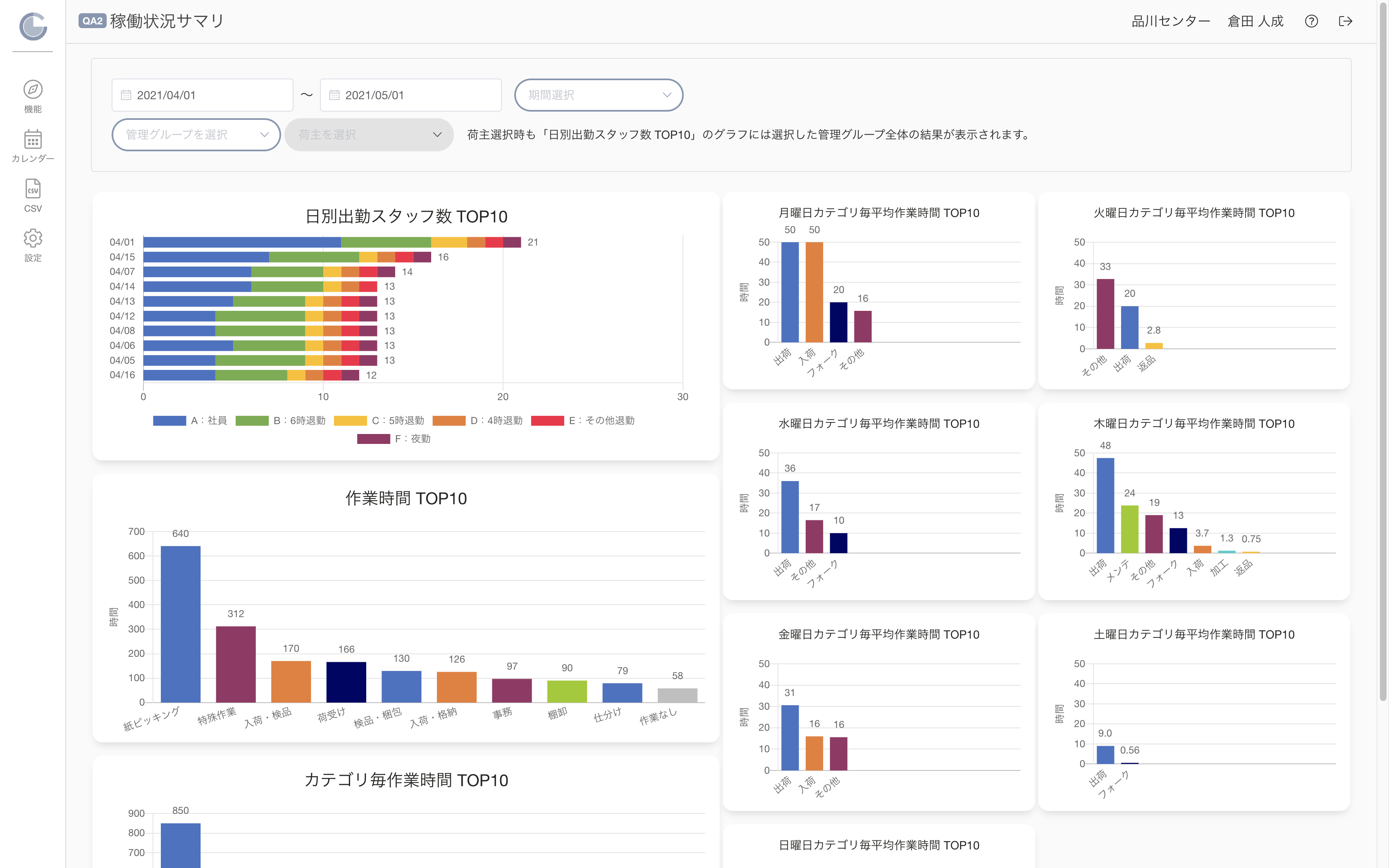
Task: Click the user name 倉田 人成
Action: (1255, 21)
